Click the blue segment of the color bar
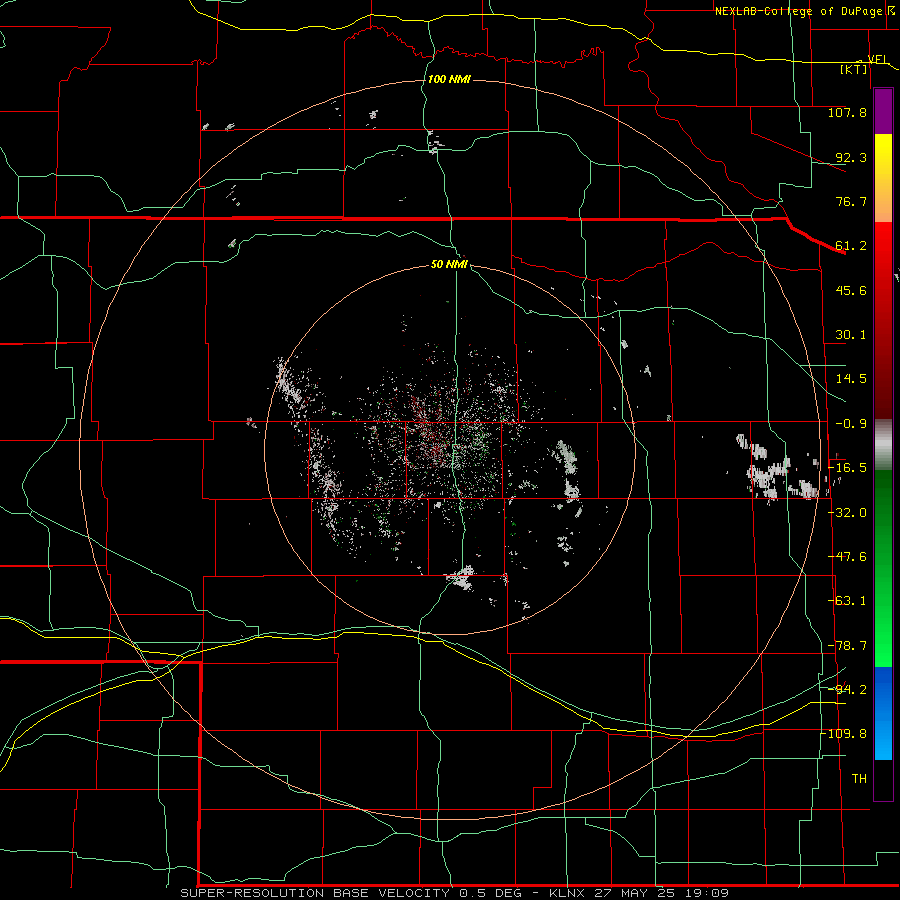Image resolution: width=900 pixels, height=900 pixels. (x=883, y=713)
